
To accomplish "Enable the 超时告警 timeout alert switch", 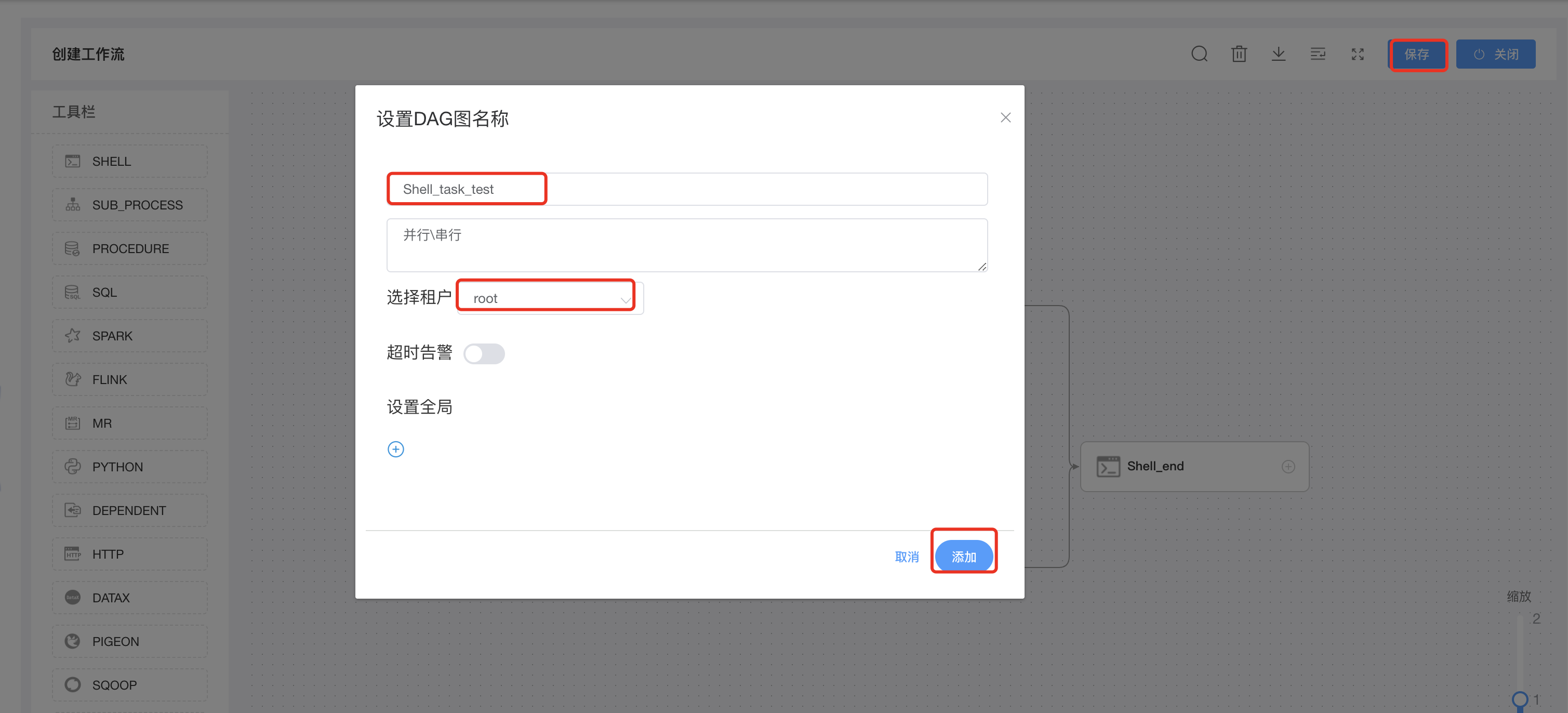I will 483,354.
